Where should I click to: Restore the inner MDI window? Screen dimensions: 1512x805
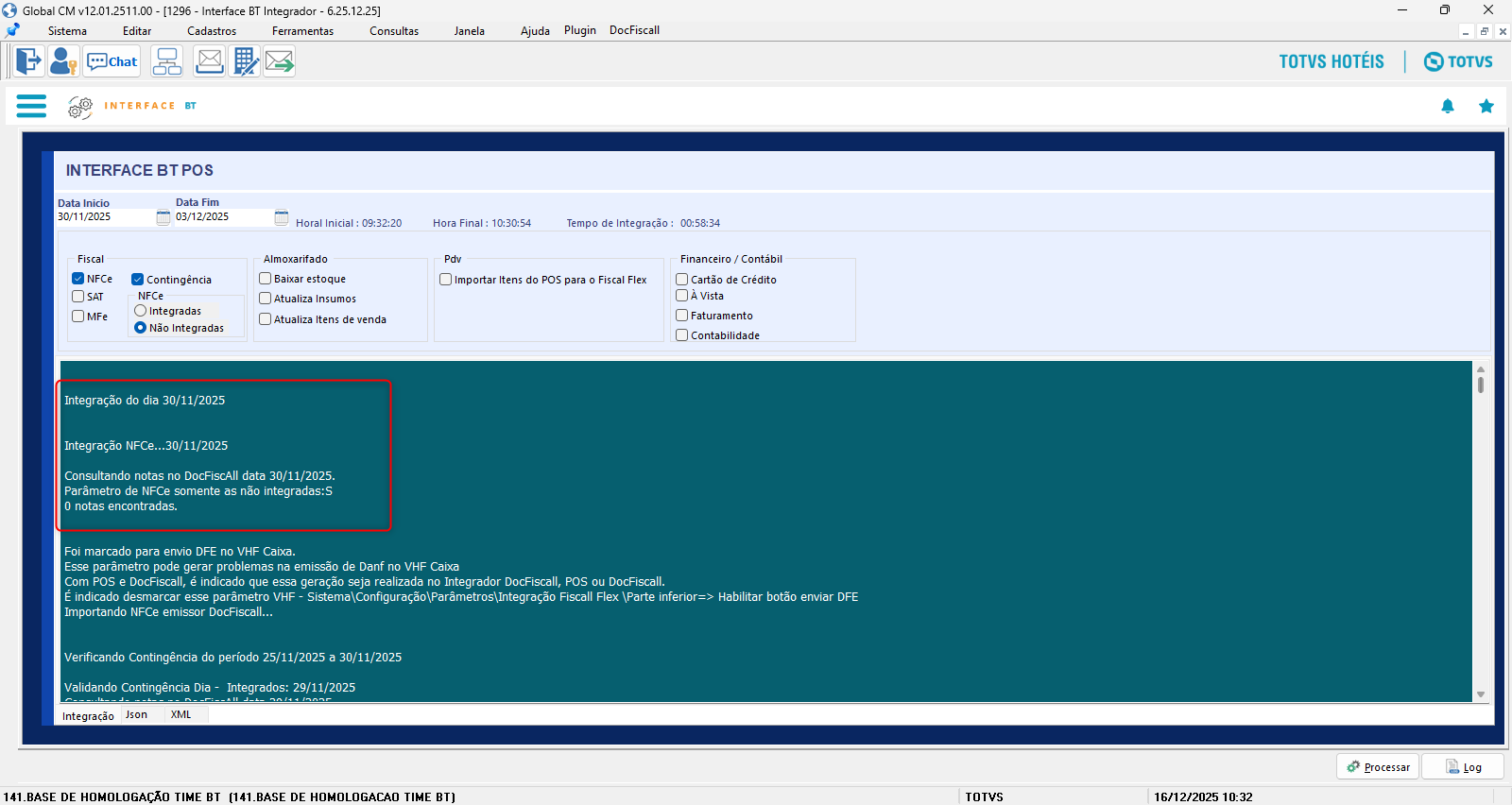click(1485, 31)
